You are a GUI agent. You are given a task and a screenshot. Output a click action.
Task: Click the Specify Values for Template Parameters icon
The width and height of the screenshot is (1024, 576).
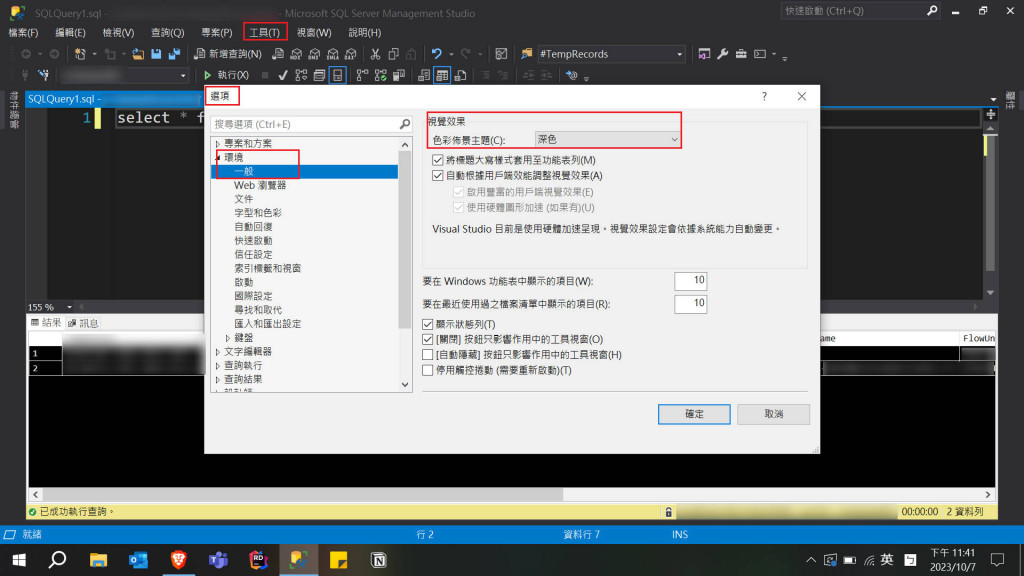click(x=571, y=75)
